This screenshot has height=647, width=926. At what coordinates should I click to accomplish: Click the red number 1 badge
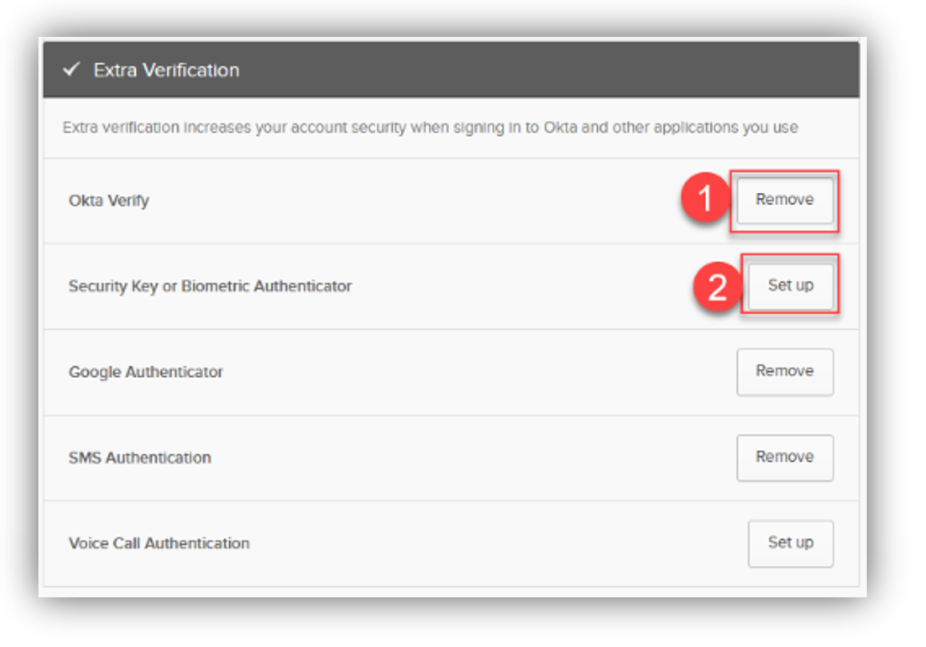click(x=705, y=198)
